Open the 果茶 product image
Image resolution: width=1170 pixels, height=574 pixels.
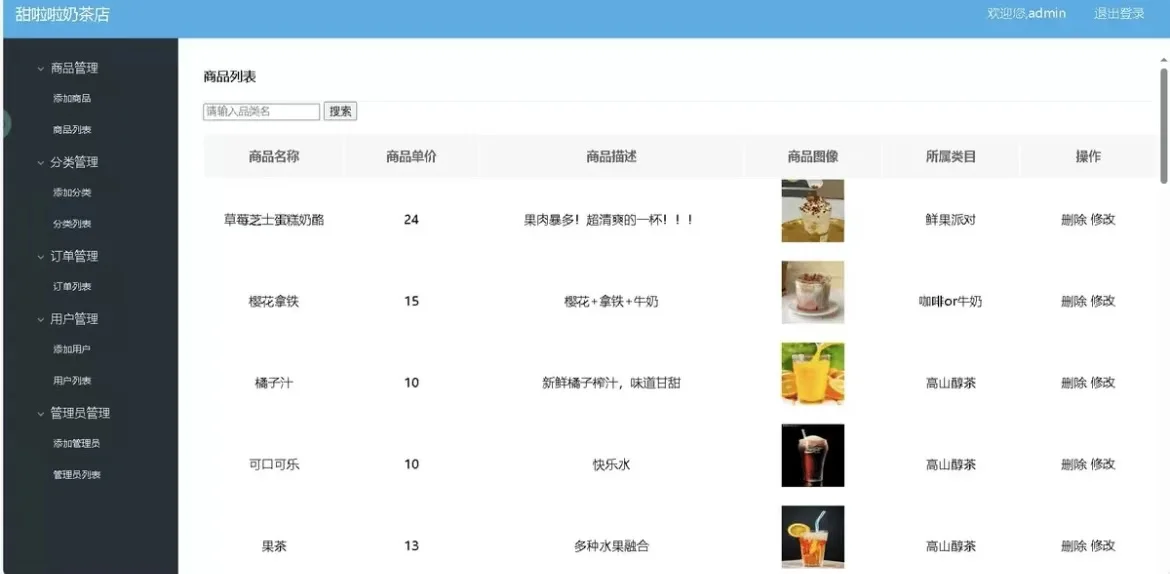coord(813,537)
